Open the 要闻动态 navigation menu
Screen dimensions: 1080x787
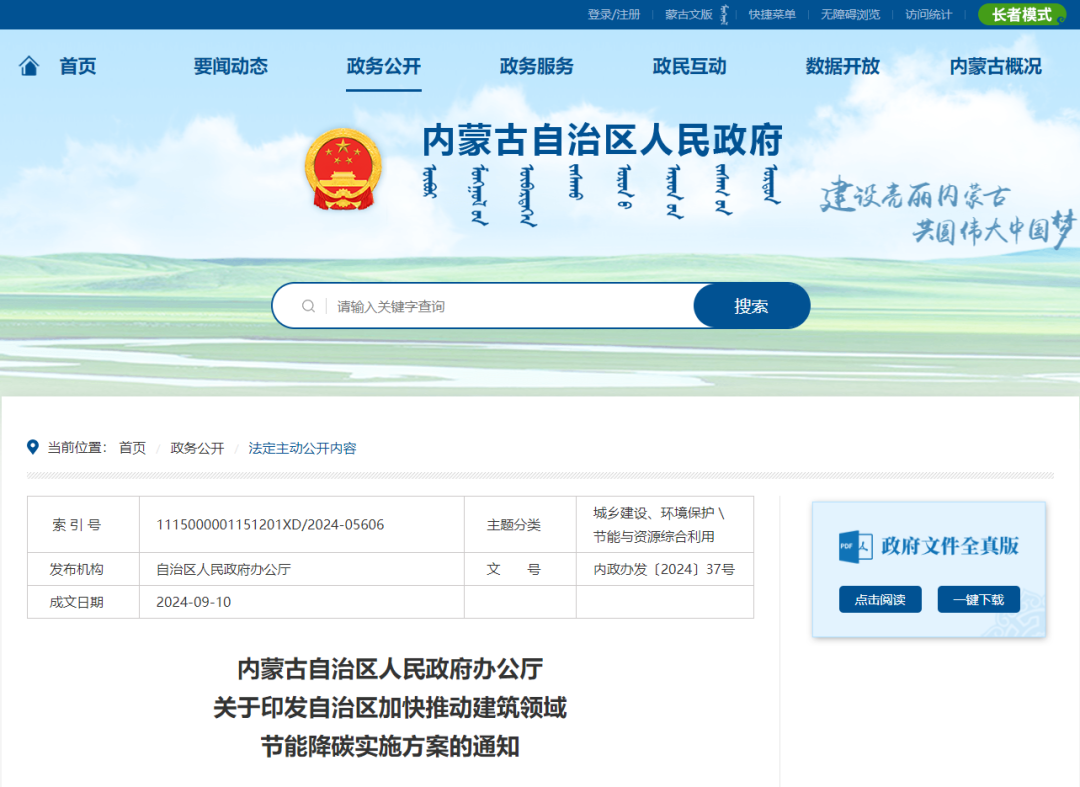coord(231,66)
